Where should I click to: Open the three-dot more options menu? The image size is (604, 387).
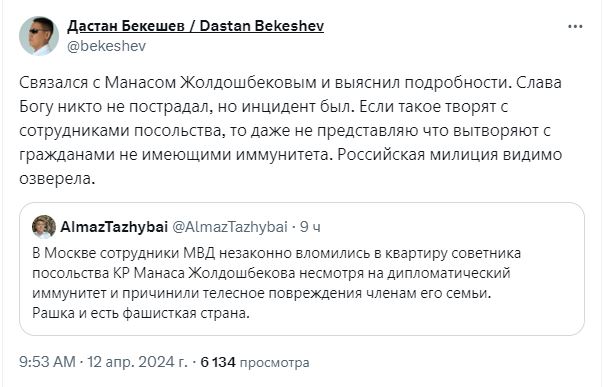pos(575,27)
